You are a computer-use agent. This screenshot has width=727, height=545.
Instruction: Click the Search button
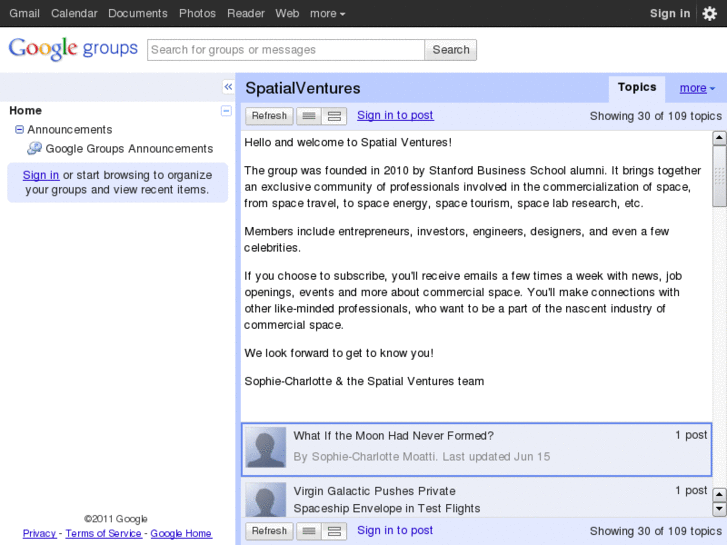[x=451, y=50]
